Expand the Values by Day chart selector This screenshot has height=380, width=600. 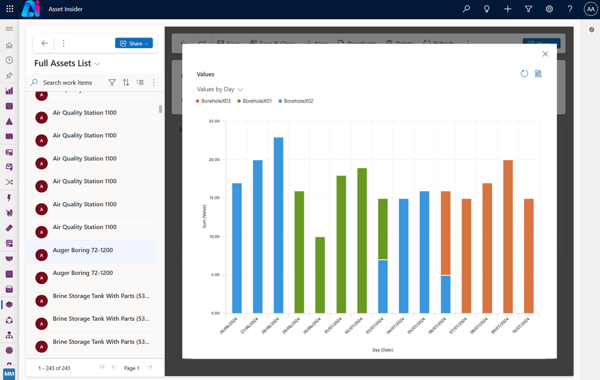(220, 89)
